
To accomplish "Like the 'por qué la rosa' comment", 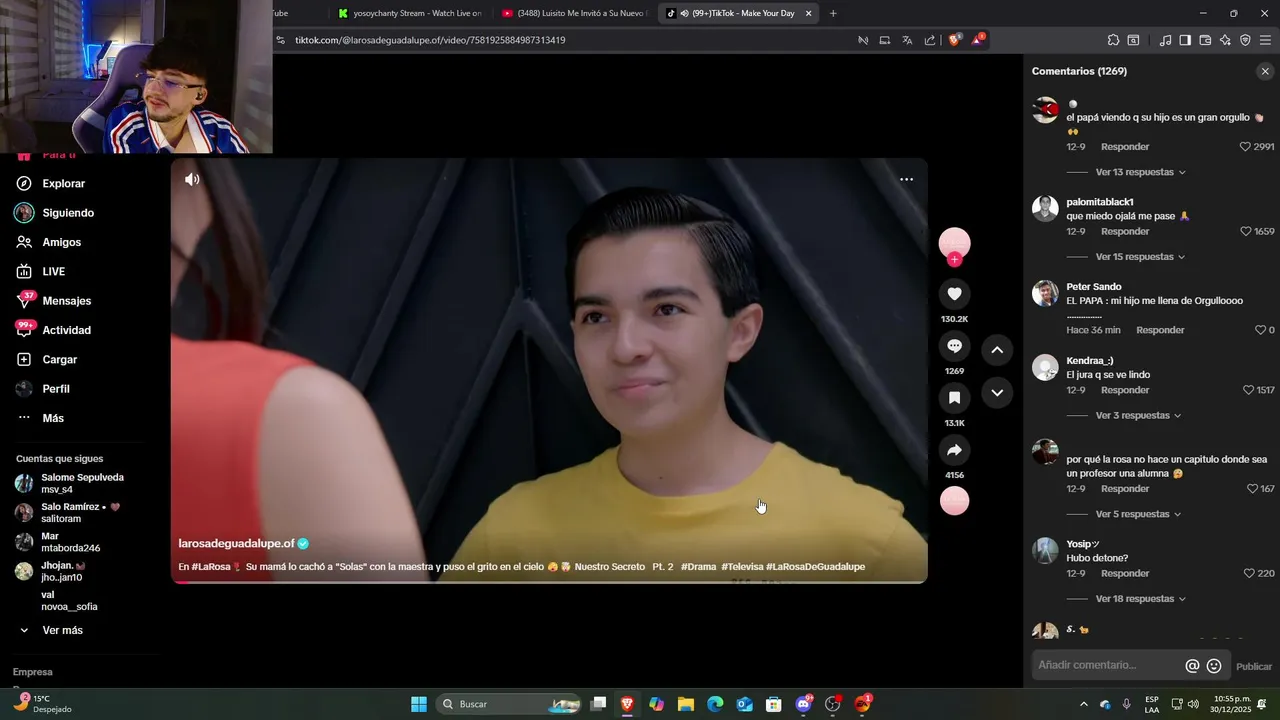I will coord(1252,489).
